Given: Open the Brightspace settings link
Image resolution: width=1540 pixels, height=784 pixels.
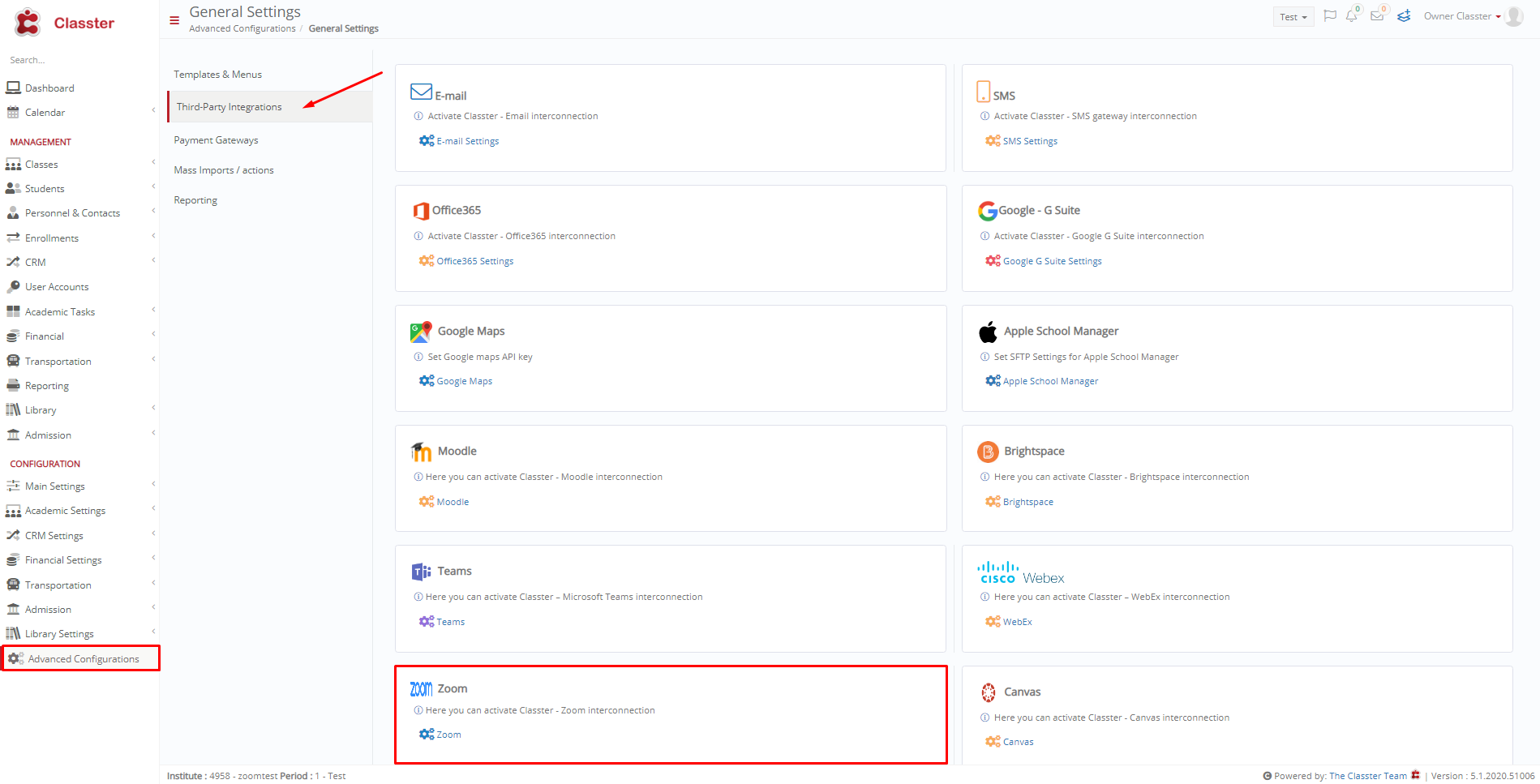Looking at the screenshot, I should [x=1028, y=502].
